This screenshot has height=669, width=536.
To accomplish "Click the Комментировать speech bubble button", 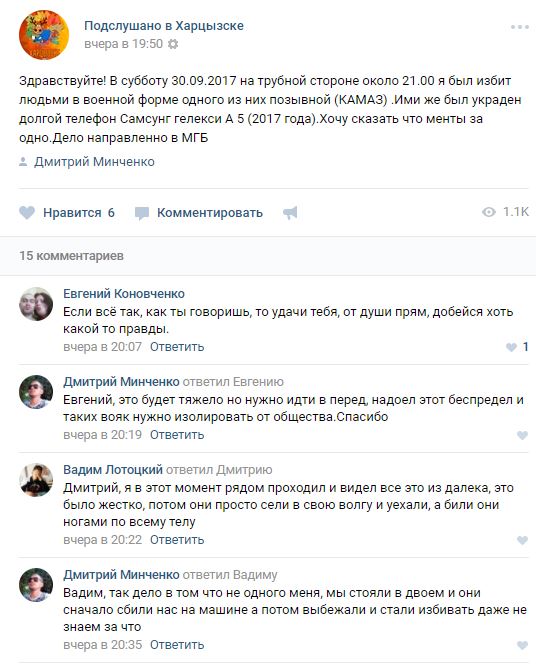I will click(x=199, y=212).
